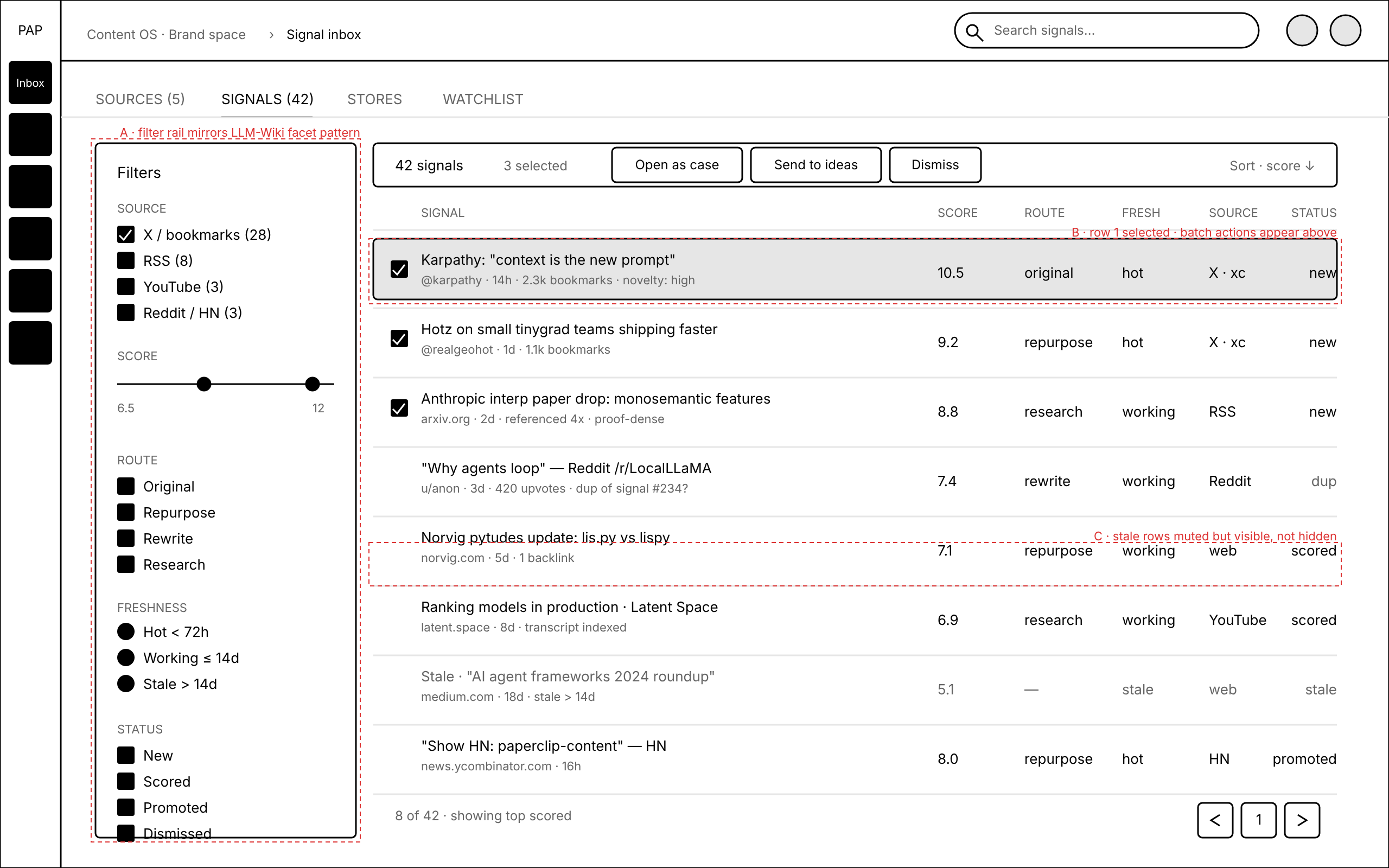
Task: Check the Research route filter
Action: pyautogui.click(x=126, y=564)
